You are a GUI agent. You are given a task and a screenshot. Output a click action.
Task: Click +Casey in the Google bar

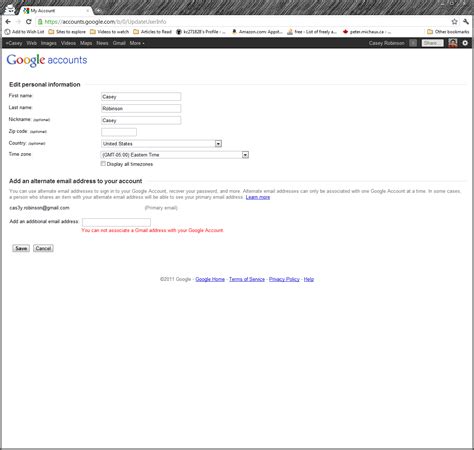(14, 43)
